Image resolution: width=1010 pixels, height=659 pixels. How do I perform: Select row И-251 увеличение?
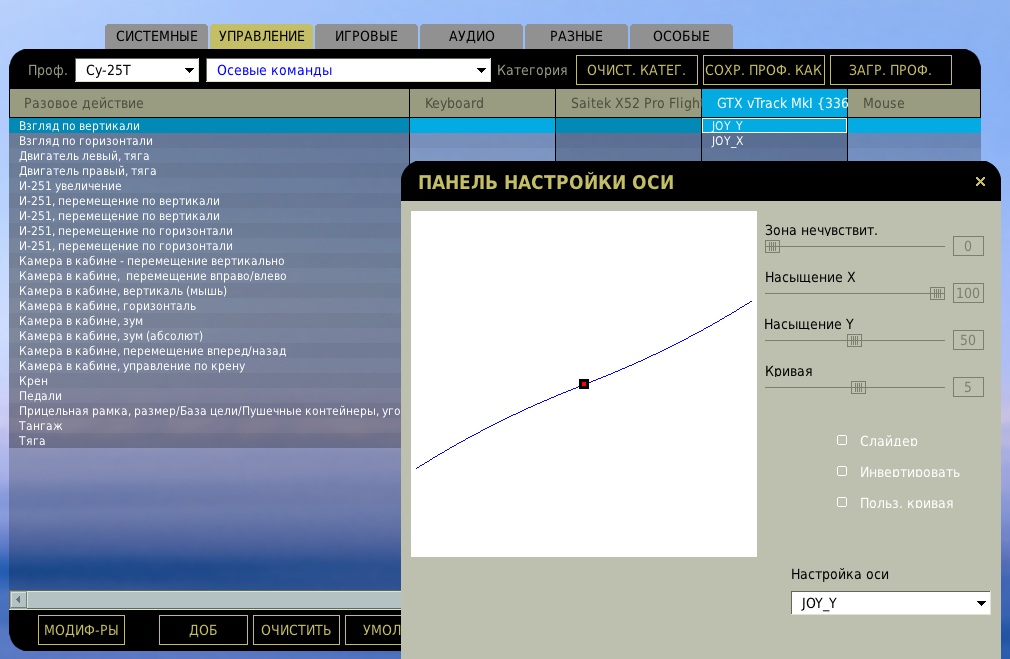(206, 186)
